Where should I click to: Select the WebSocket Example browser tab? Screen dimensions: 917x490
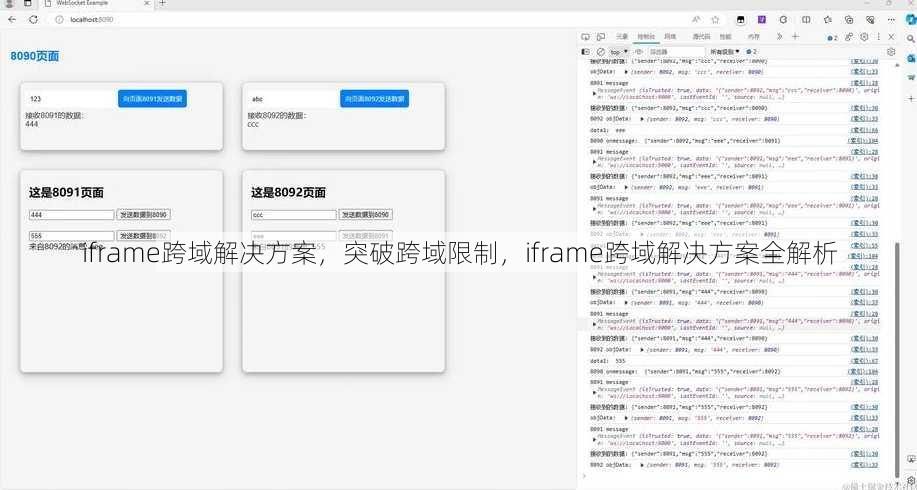pyautogui.click(x=96, y=4)
